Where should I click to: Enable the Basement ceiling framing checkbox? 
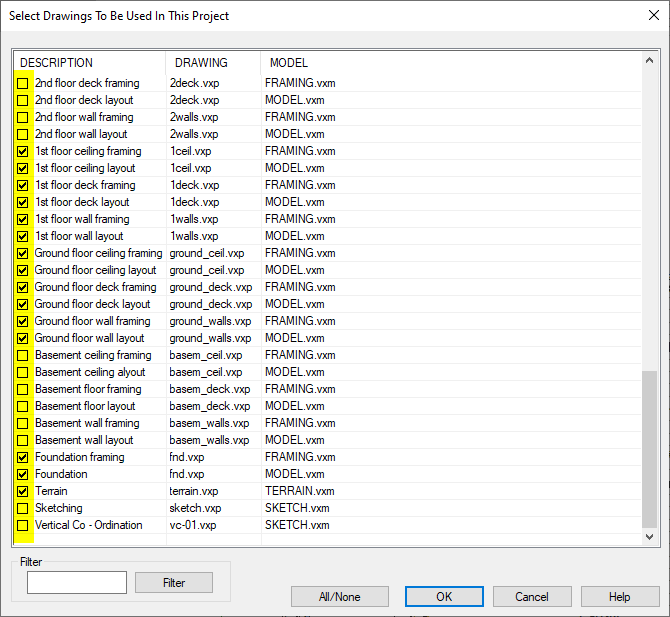click(x=23, y=355)
